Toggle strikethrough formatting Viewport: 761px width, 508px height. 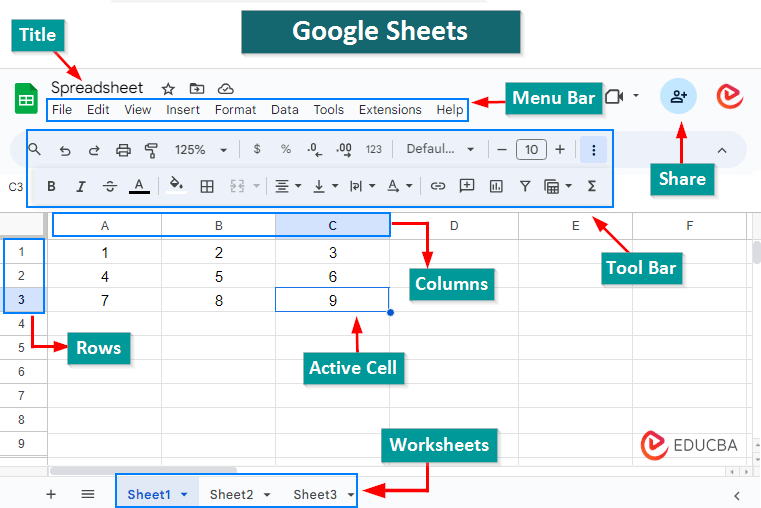110,186
